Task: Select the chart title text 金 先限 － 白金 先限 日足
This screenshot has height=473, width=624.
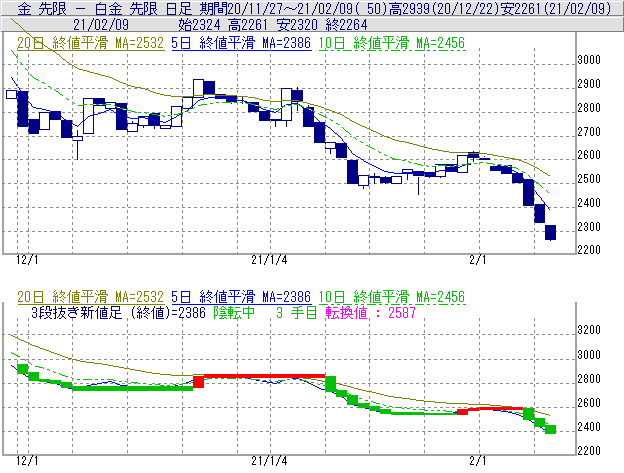Action: tap(104, 8)
